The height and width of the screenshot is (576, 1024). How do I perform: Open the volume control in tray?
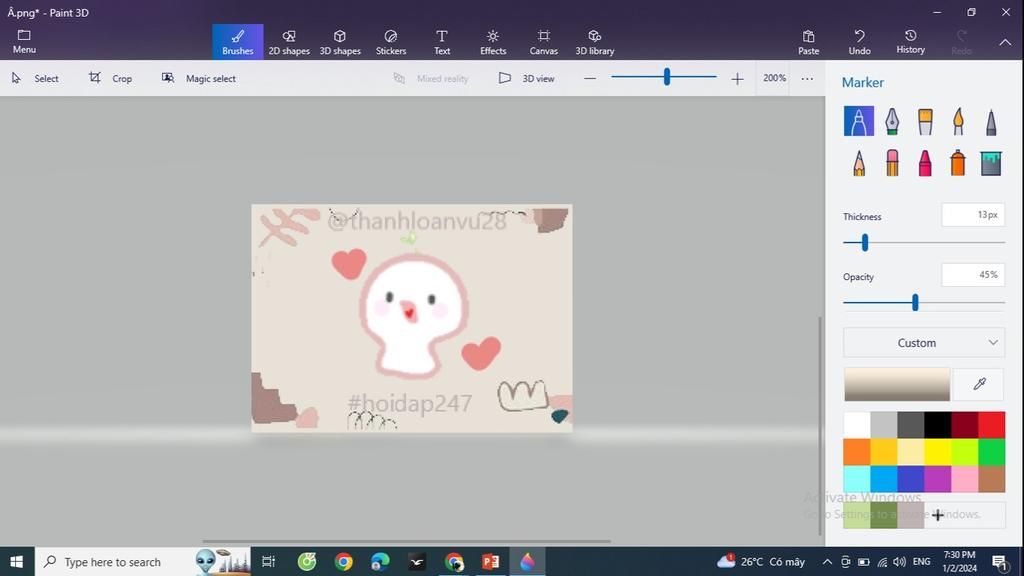pos(899,562)
